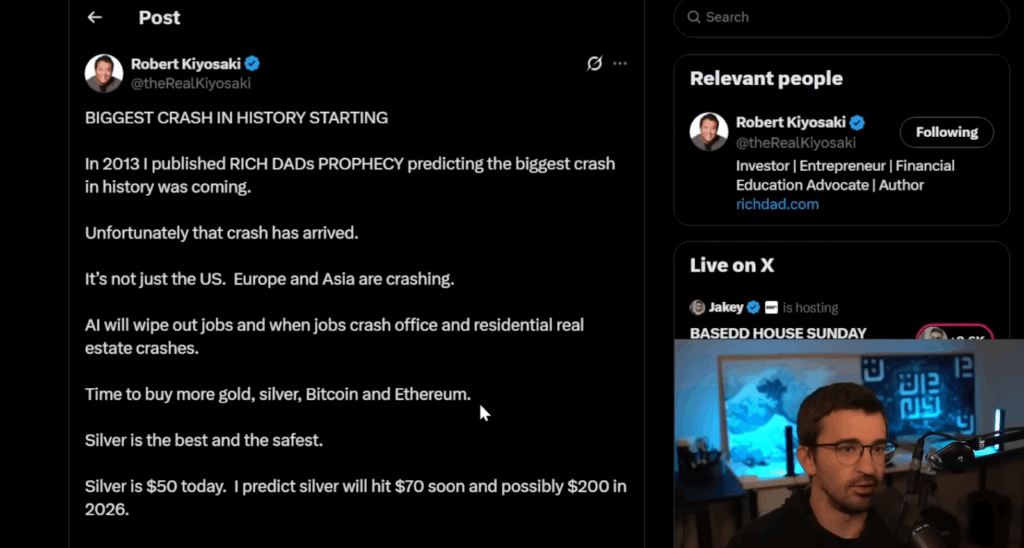The image size is (1024, 548).
Task: Click the magnifier icon in search bar
Action: [692, 17]
